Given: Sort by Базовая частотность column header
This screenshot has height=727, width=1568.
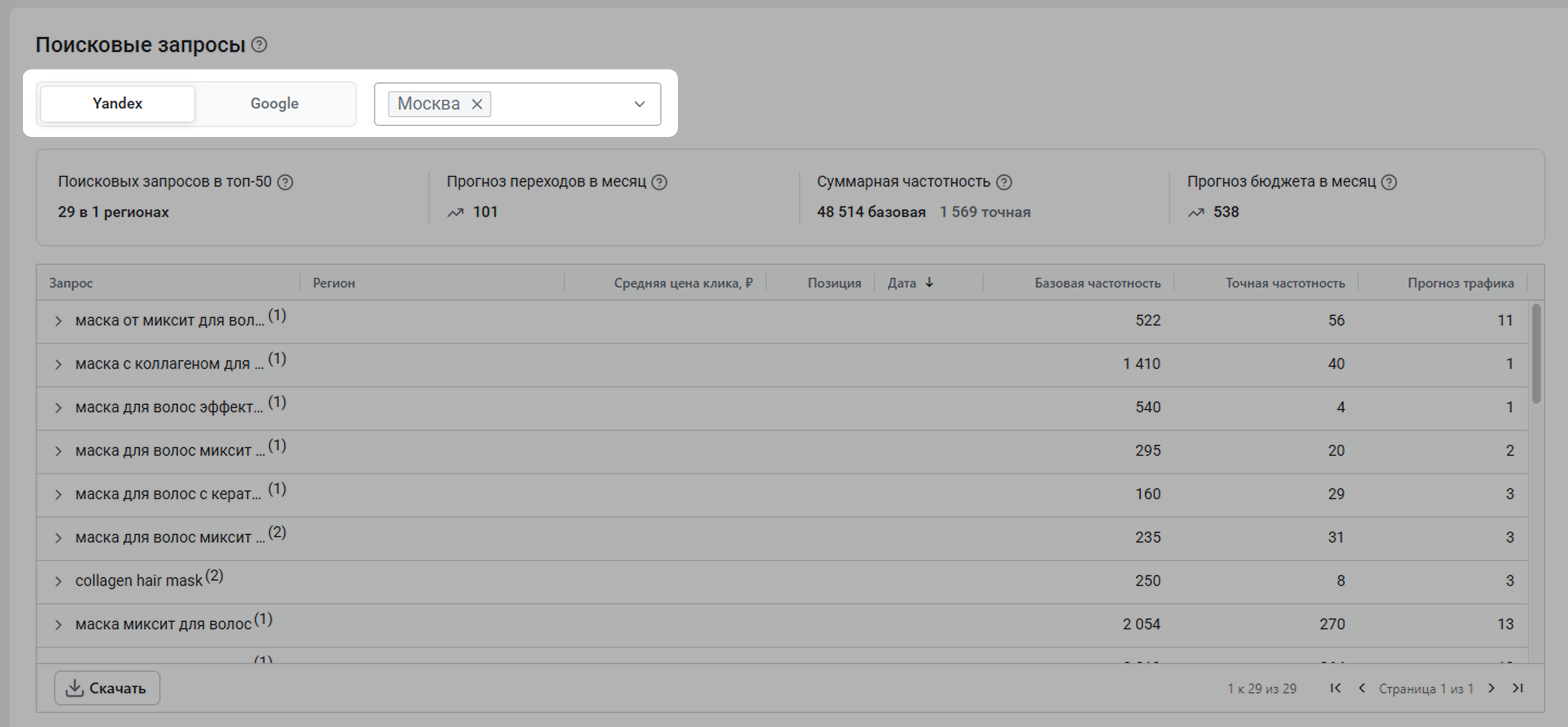Looking at the screenshot, I should tap(1097, 283).
